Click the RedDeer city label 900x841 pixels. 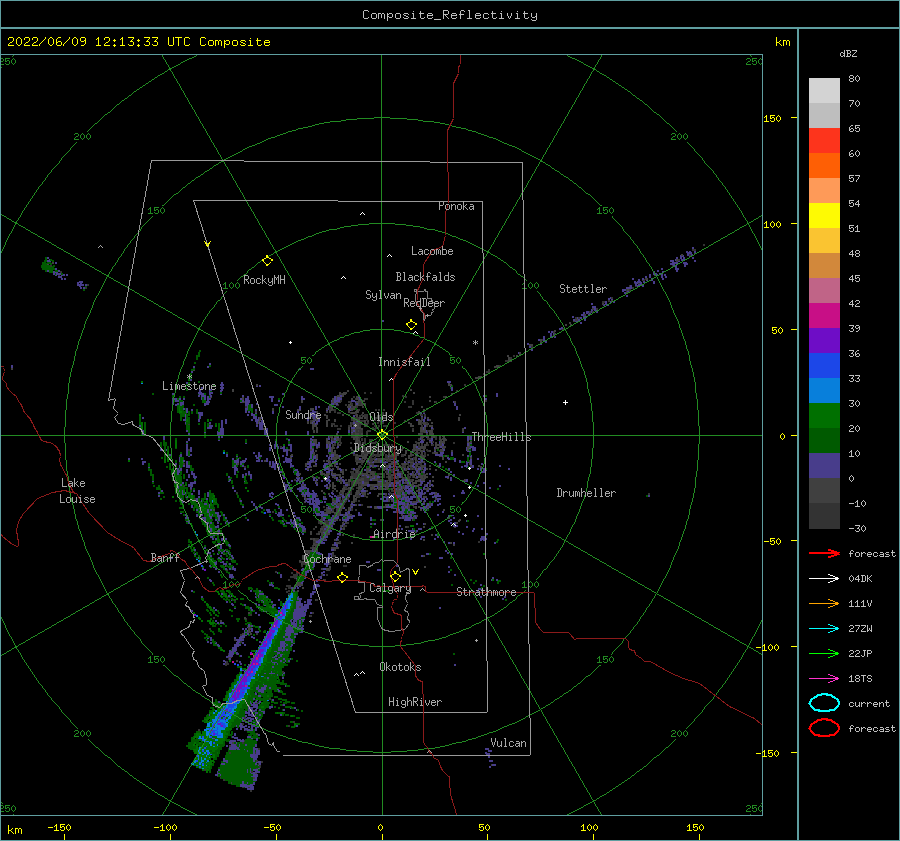tap(424, 303)
